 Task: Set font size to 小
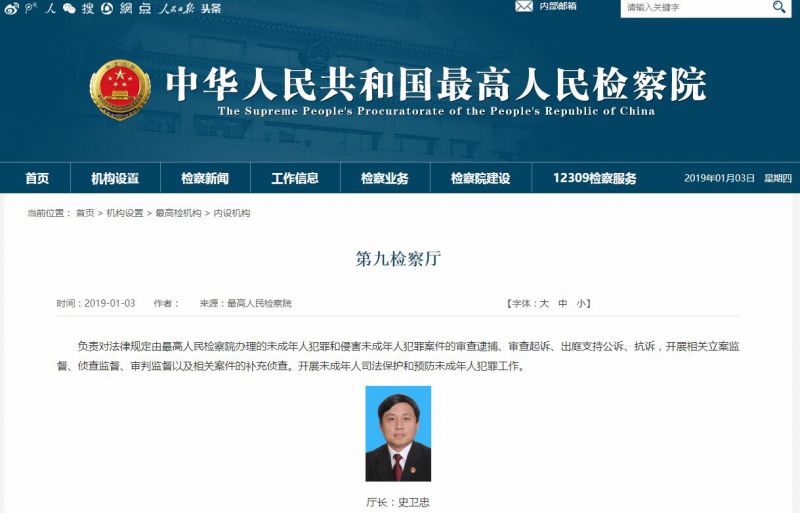tap(581, 303)
